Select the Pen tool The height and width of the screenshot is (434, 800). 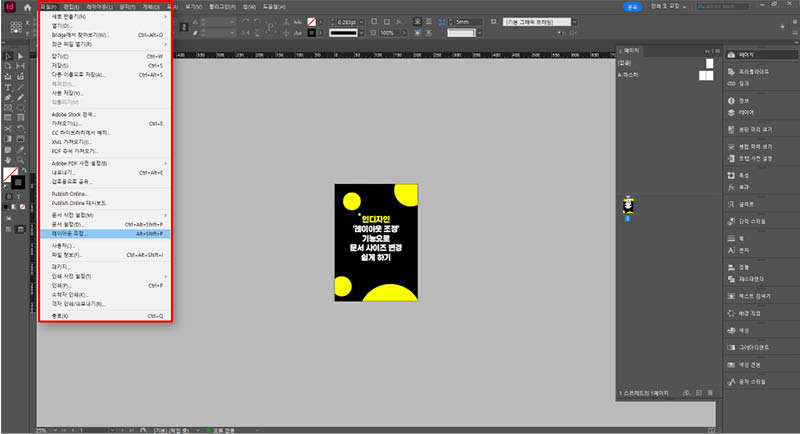pos(8,97)
